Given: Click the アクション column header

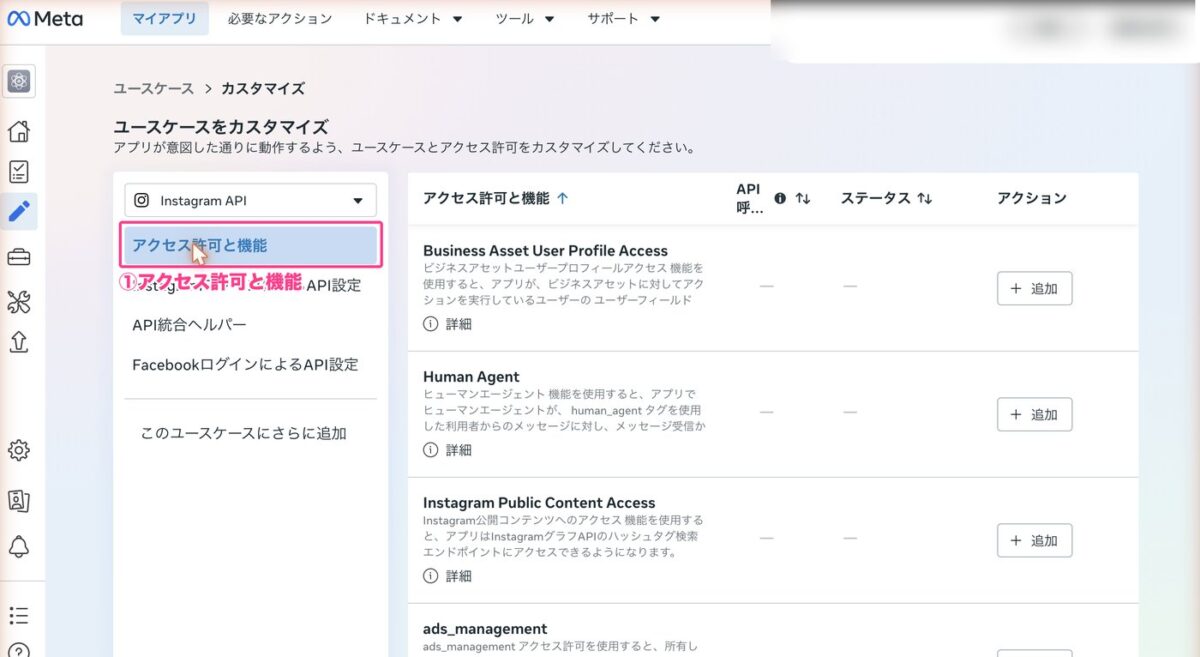Looking at the screenshot, I should (1032, 198).
